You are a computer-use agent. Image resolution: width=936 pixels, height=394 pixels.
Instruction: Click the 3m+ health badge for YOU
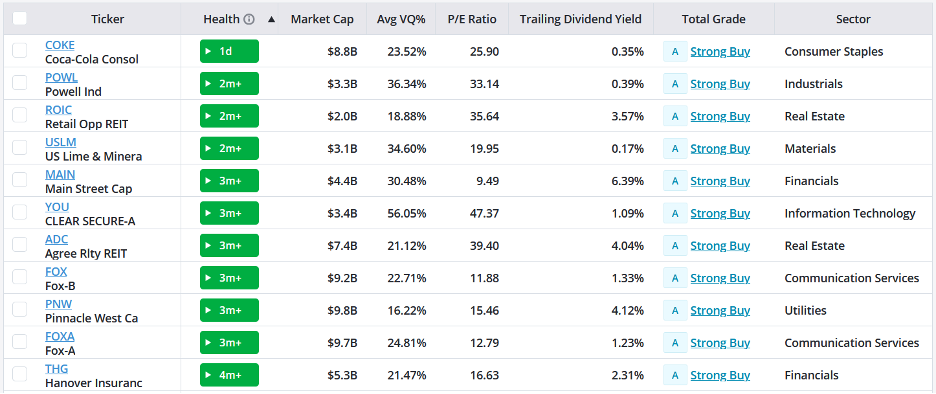point(229,213)
